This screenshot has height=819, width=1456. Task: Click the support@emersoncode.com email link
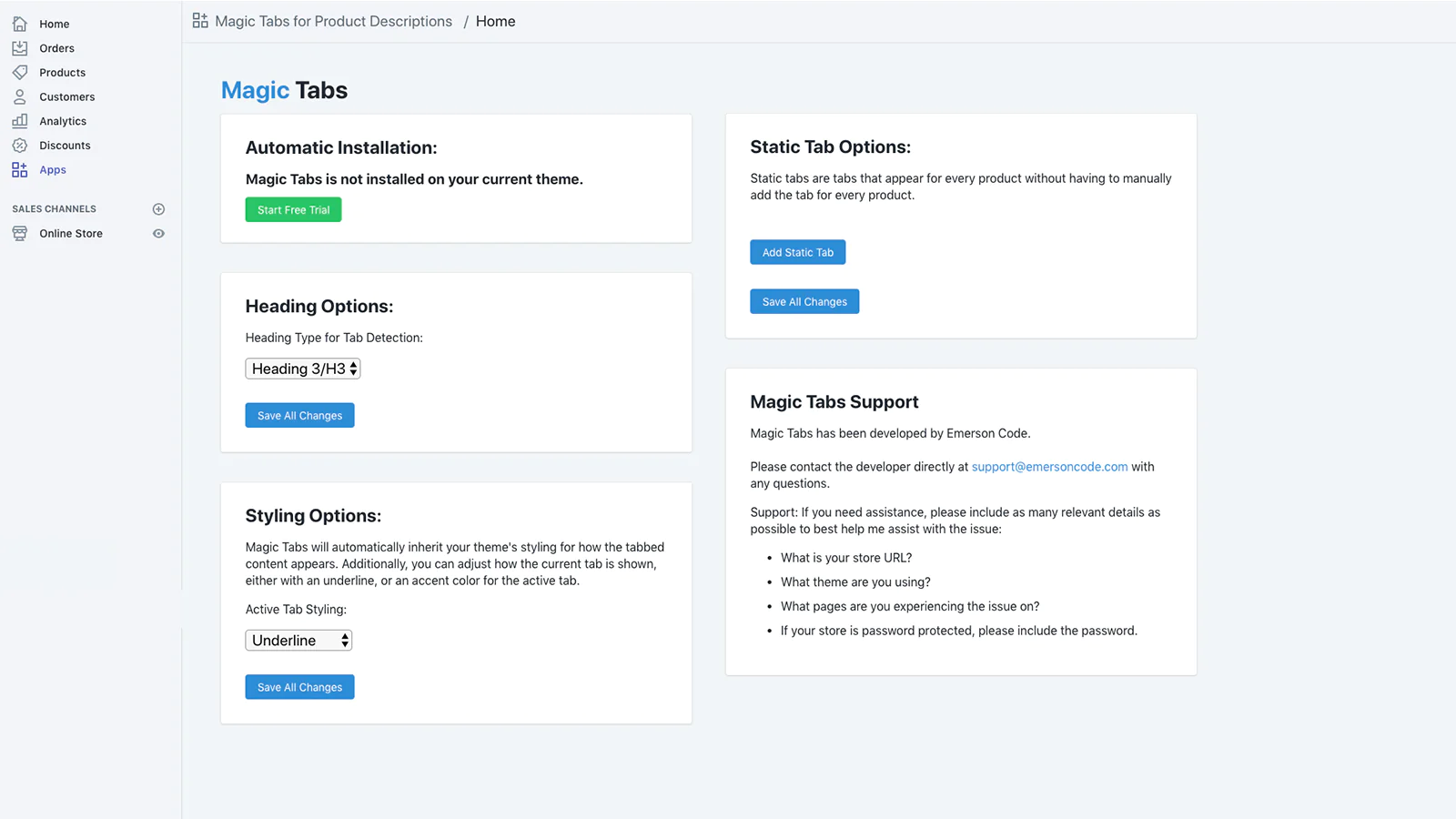(1049, 467)
